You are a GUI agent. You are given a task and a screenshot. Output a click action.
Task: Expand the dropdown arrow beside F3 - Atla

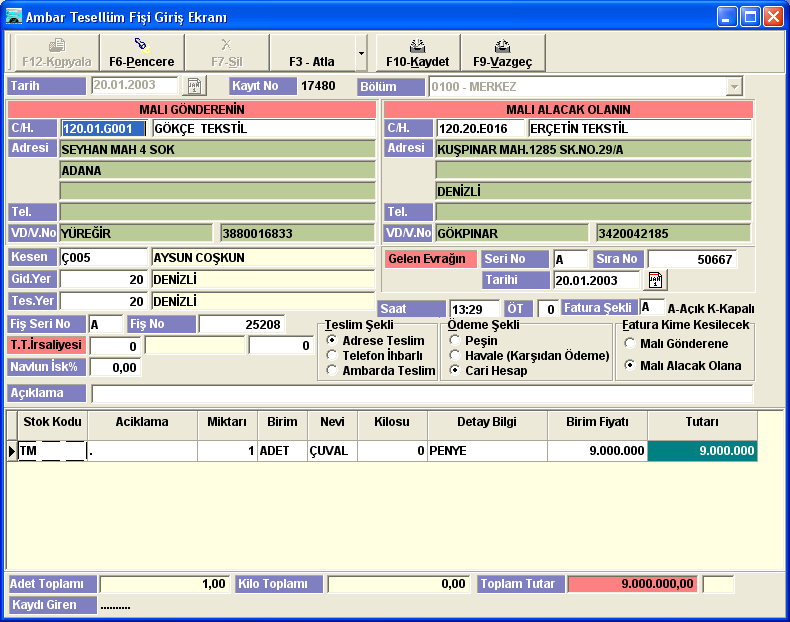pos(361,53)
